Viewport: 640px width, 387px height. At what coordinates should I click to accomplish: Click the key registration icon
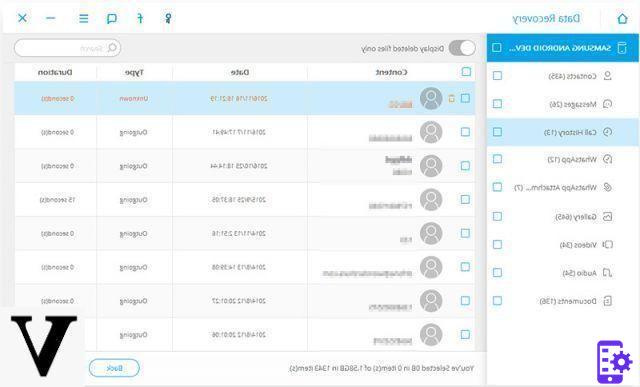[168, 18]
